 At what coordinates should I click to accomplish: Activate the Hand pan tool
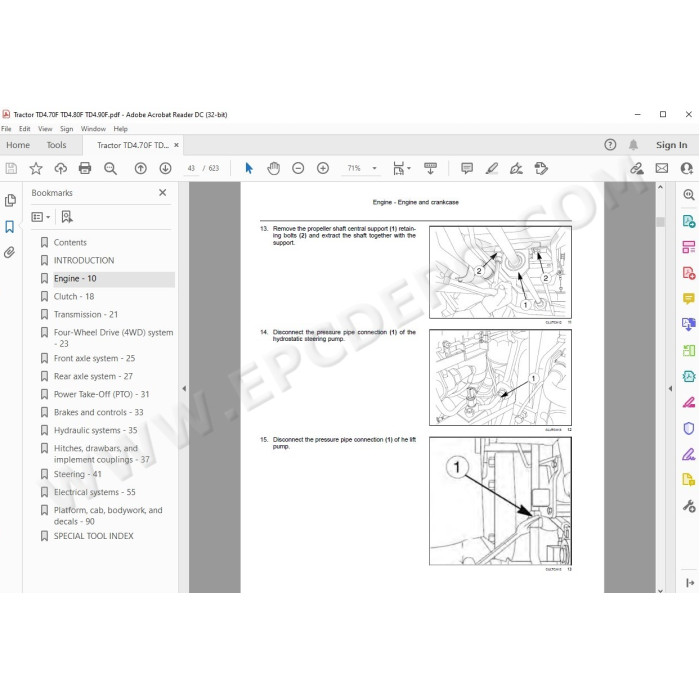click(x=274, y=168)
